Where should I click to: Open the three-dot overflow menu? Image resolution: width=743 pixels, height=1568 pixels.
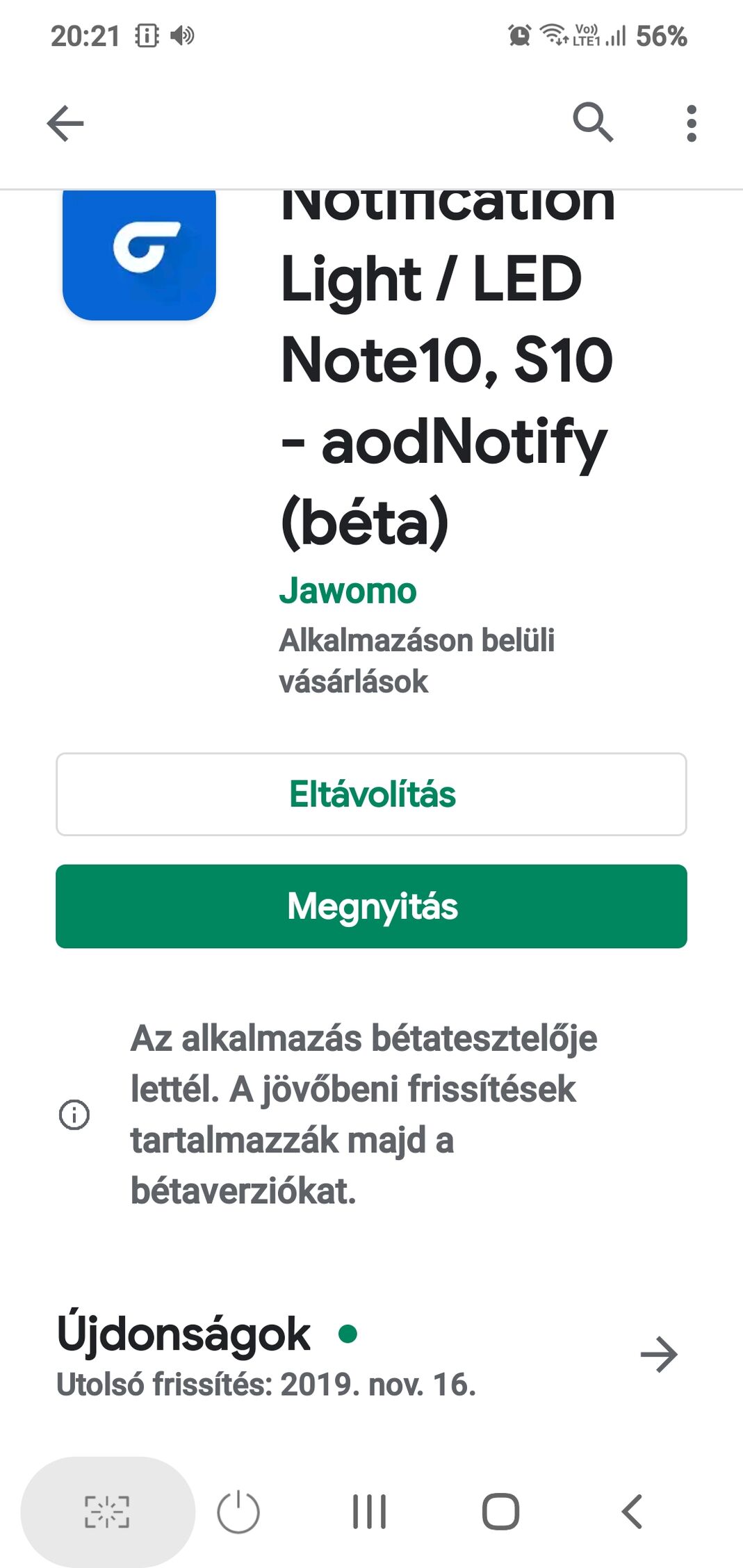coord(691,124)
